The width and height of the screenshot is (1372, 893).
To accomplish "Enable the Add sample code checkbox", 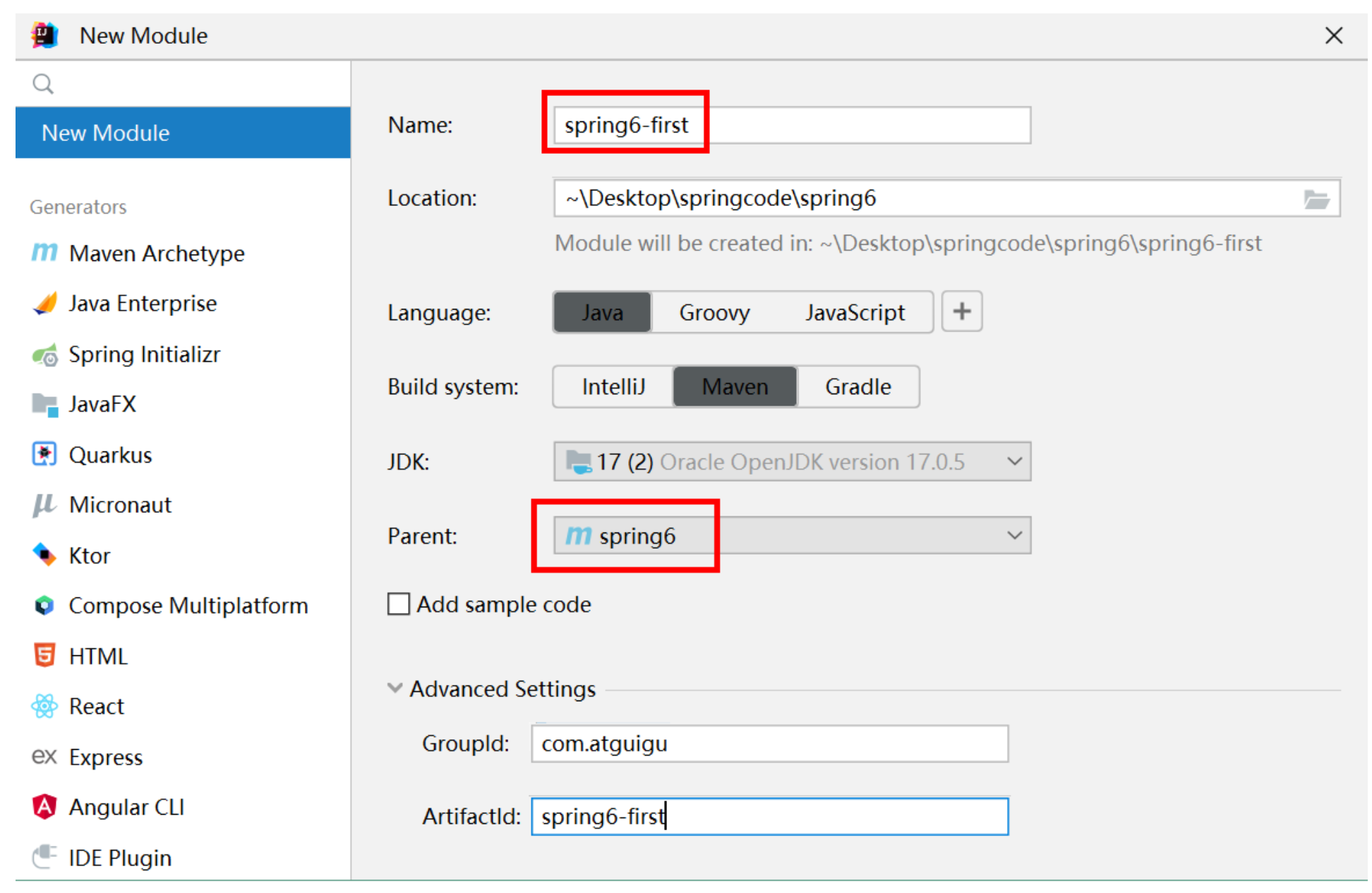I will pyautogui.click(x=399, y=605).
